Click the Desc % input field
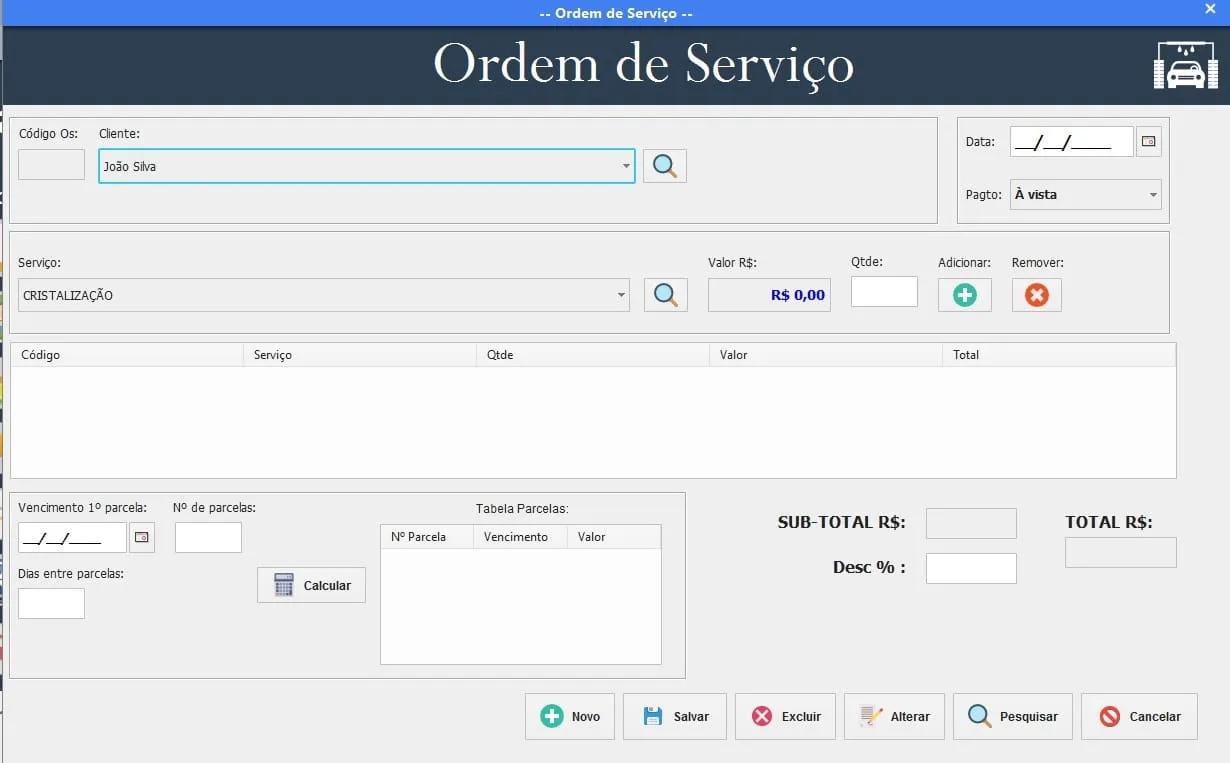This screenshot has width=1230, height=763. point(971,568)
